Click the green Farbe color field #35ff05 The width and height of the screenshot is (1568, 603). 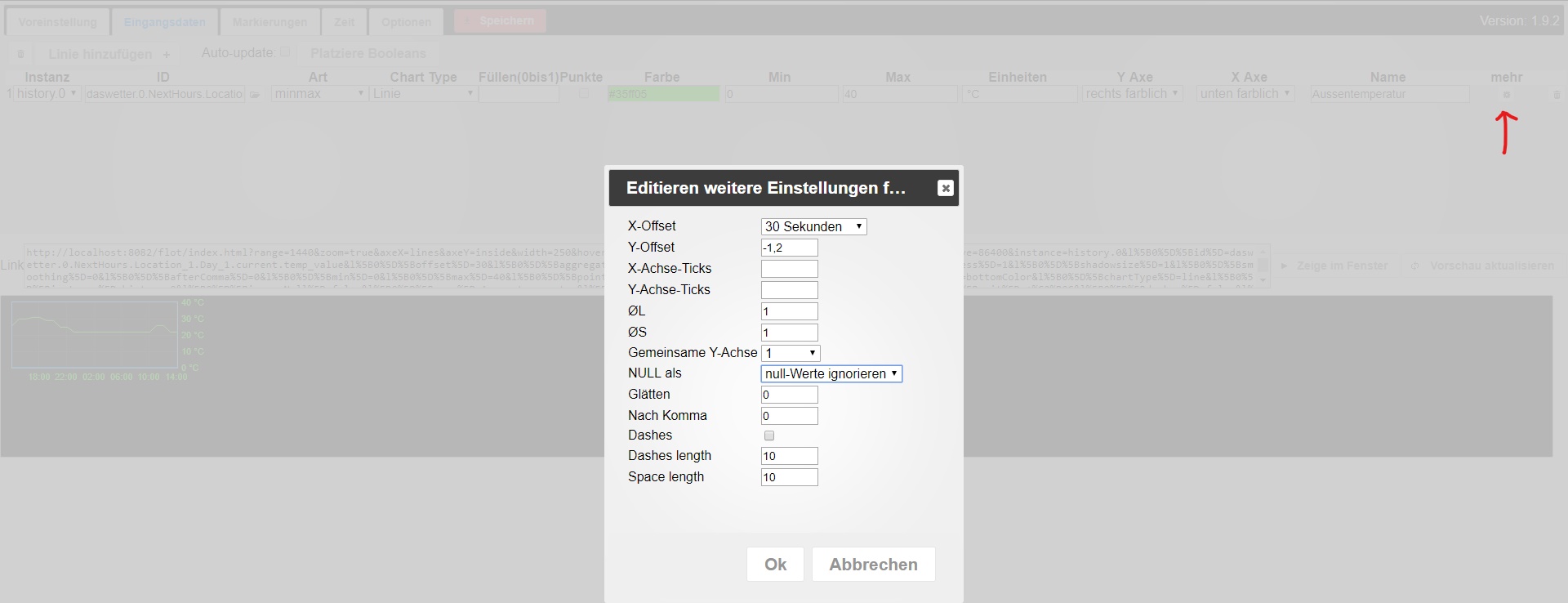pyautogui.click(x=663, y=95)
